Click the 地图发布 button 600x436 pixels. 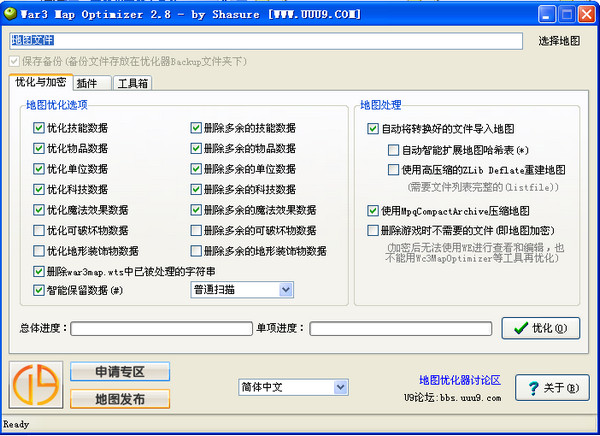click(120, 399)
